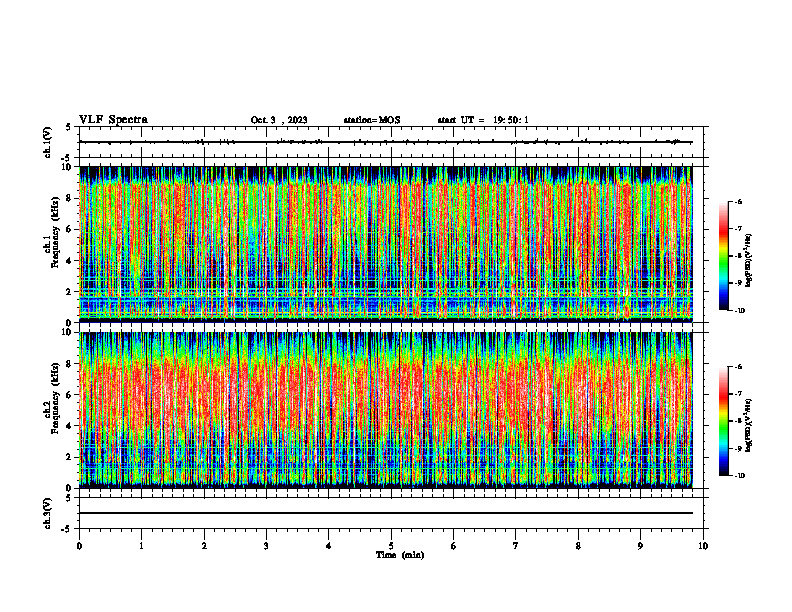Image resolution: width=792 pixels, height=612 pixels.
Task: Click the "-5" tick on ch.3(V) axis
Action: click(66, 529)
